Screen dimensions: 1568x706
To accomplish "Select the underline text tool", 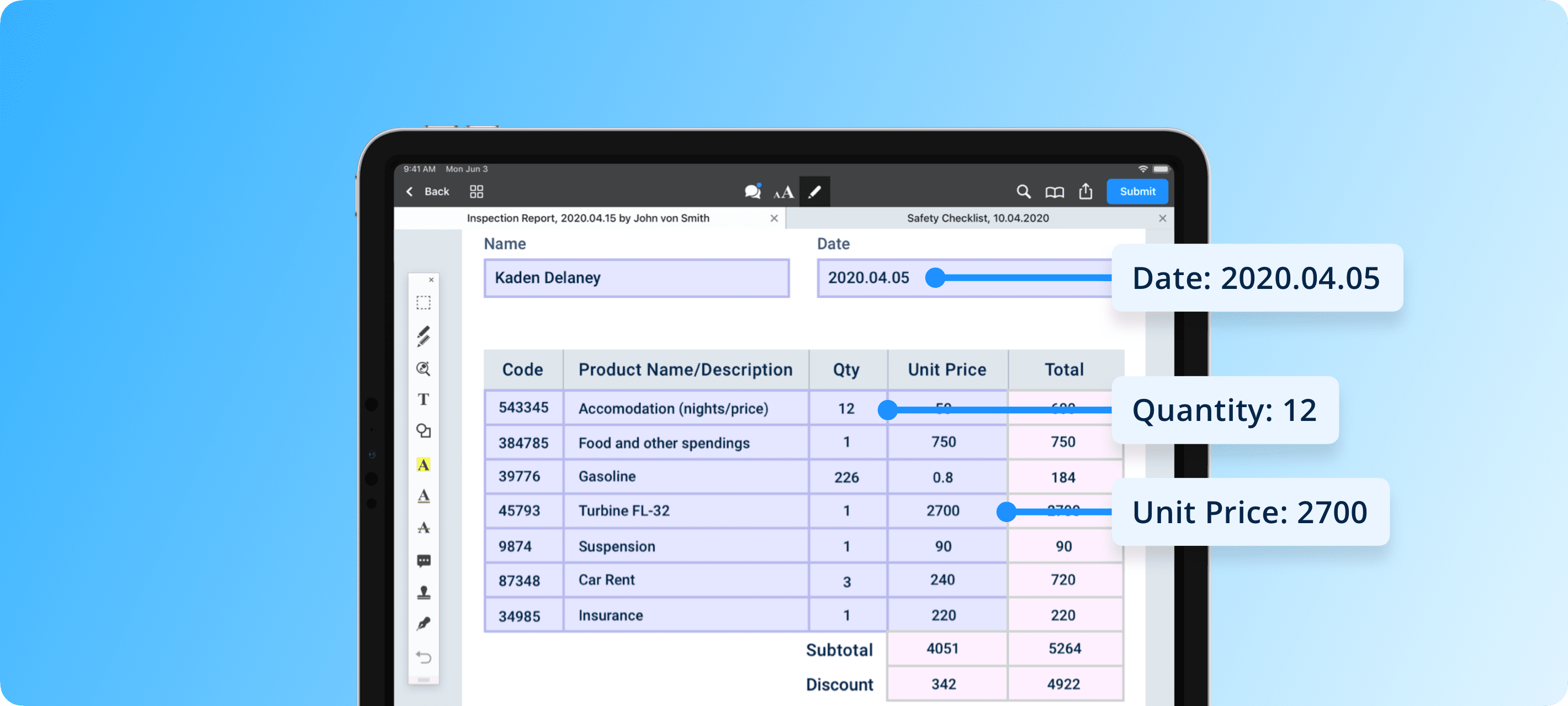I will coord(423,497).
